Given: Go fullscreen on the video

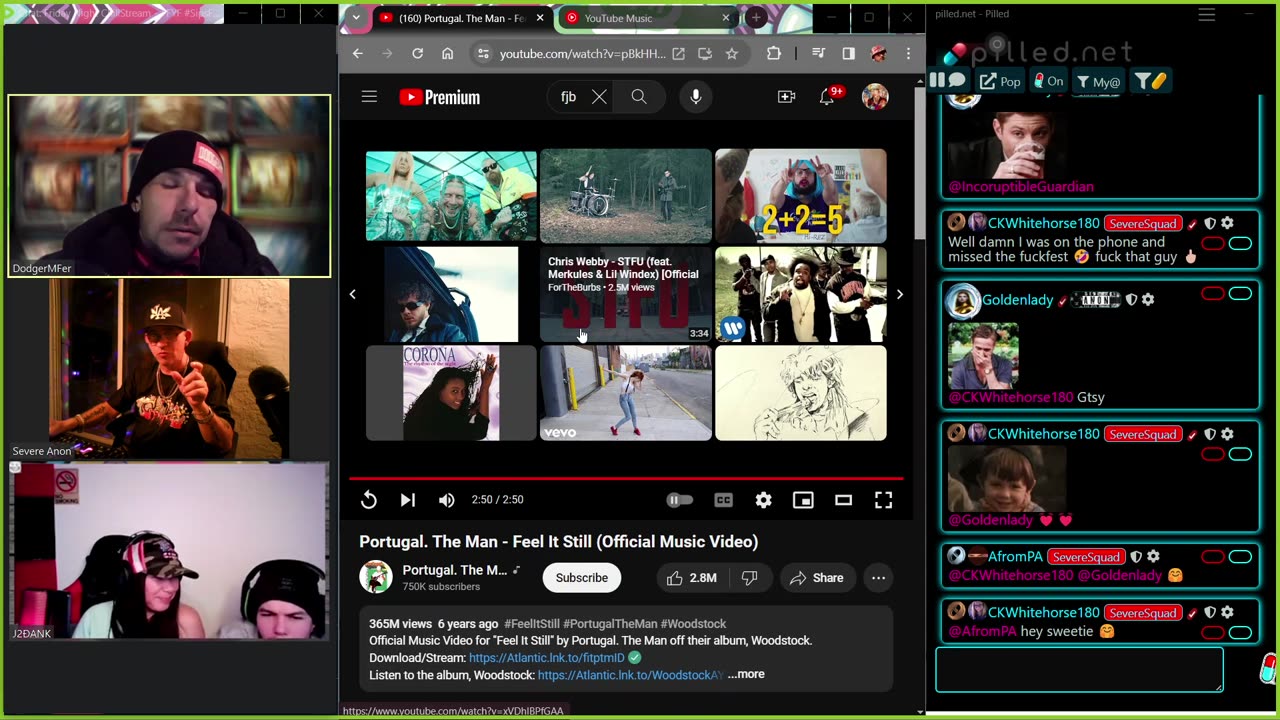Looking at the screenshot, I should (883, 500).
